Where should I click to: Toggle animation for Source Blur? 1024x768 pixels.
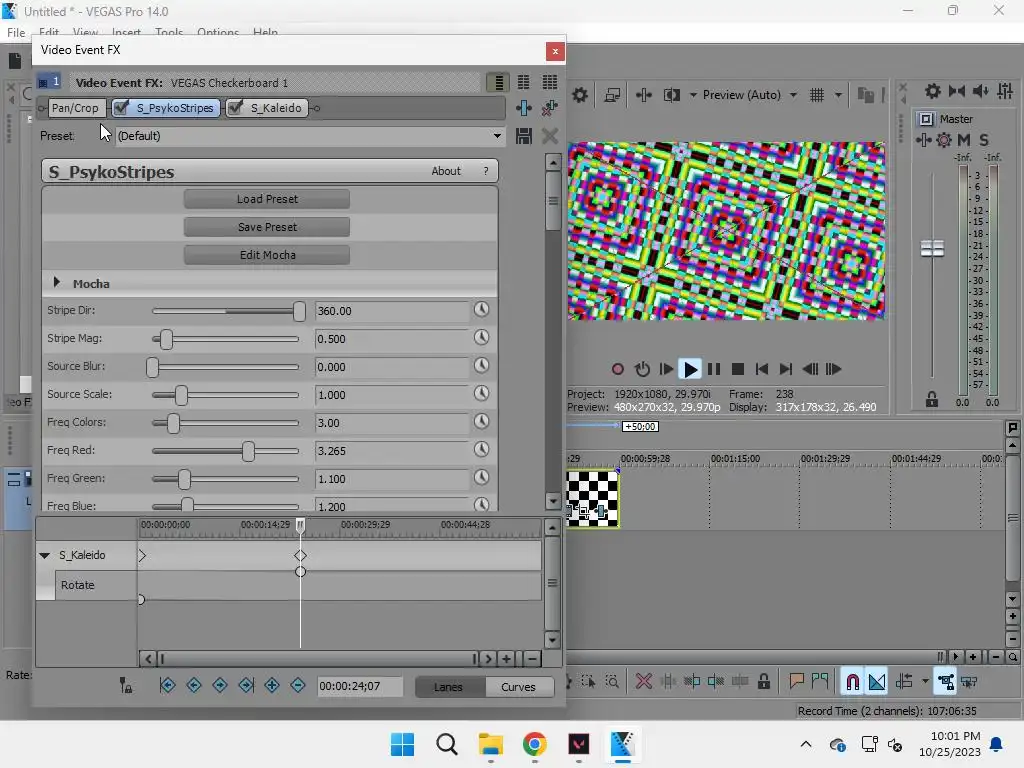[x=481, y=366]
